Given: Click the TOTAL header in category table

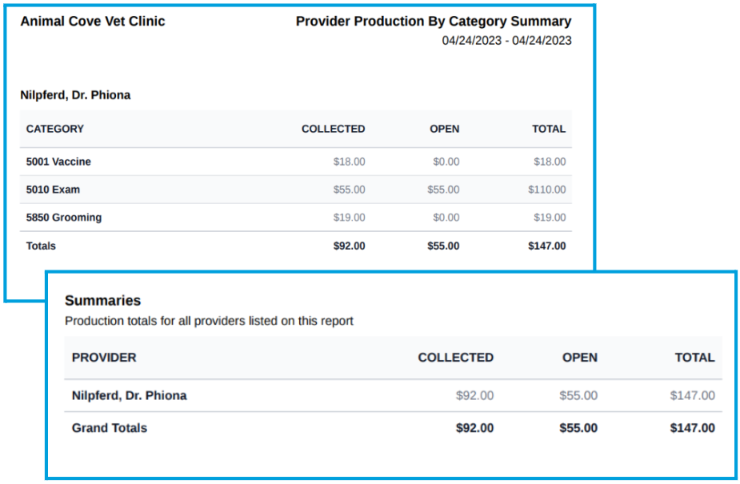Looking at the screenshot, I should pyautogui.click(x=549, y=129).
